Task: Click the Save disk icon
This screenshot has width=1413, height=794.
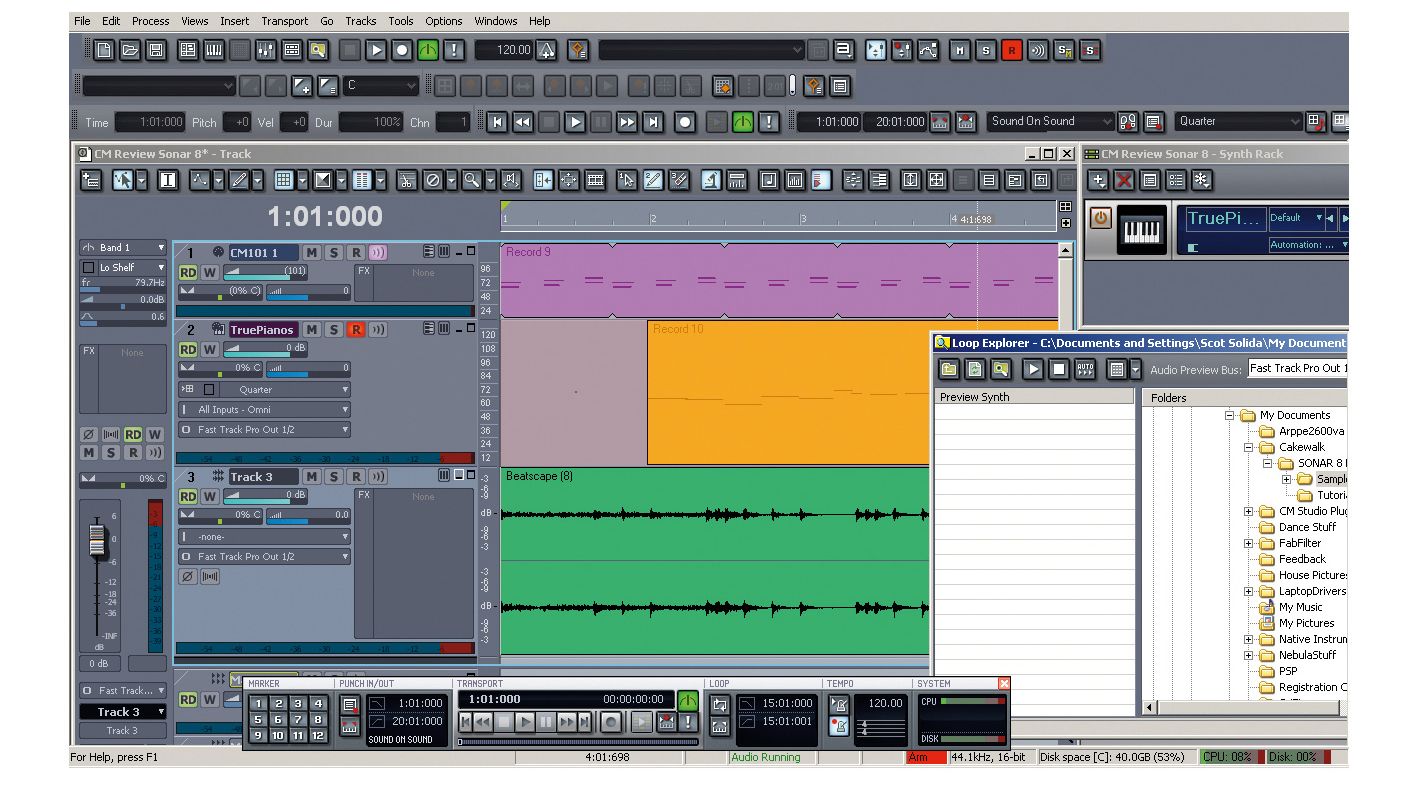Action: (x=156, y=49)
